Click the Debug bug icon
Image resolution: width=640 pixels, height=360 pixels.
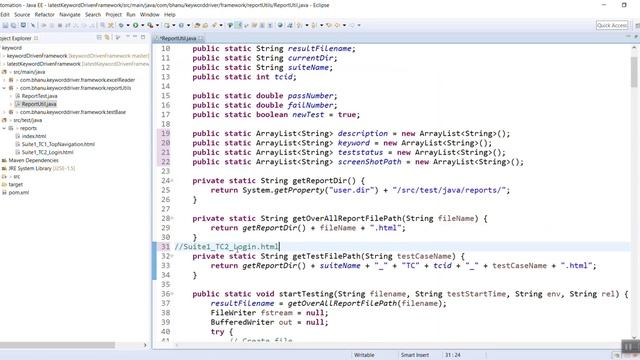[121, 25]
